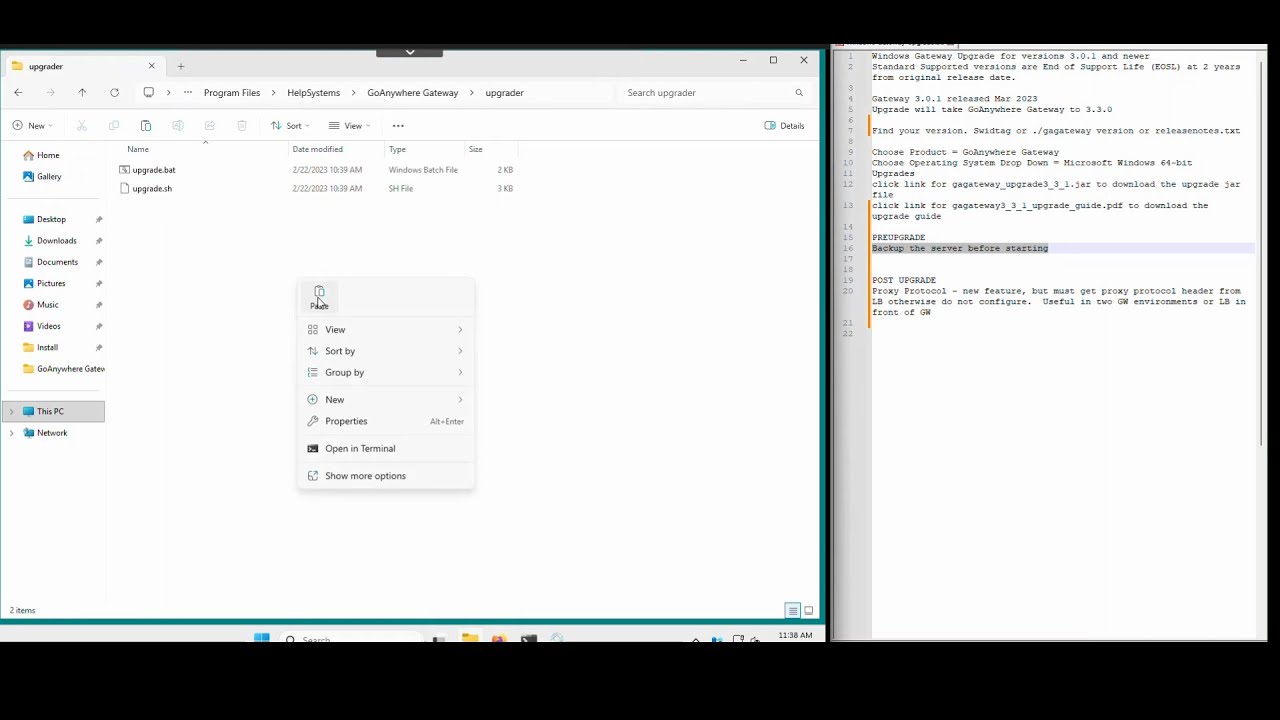
Task: Expand chevron after GoAnywhere Gateway breadcrumb
Action: [472, 93]
